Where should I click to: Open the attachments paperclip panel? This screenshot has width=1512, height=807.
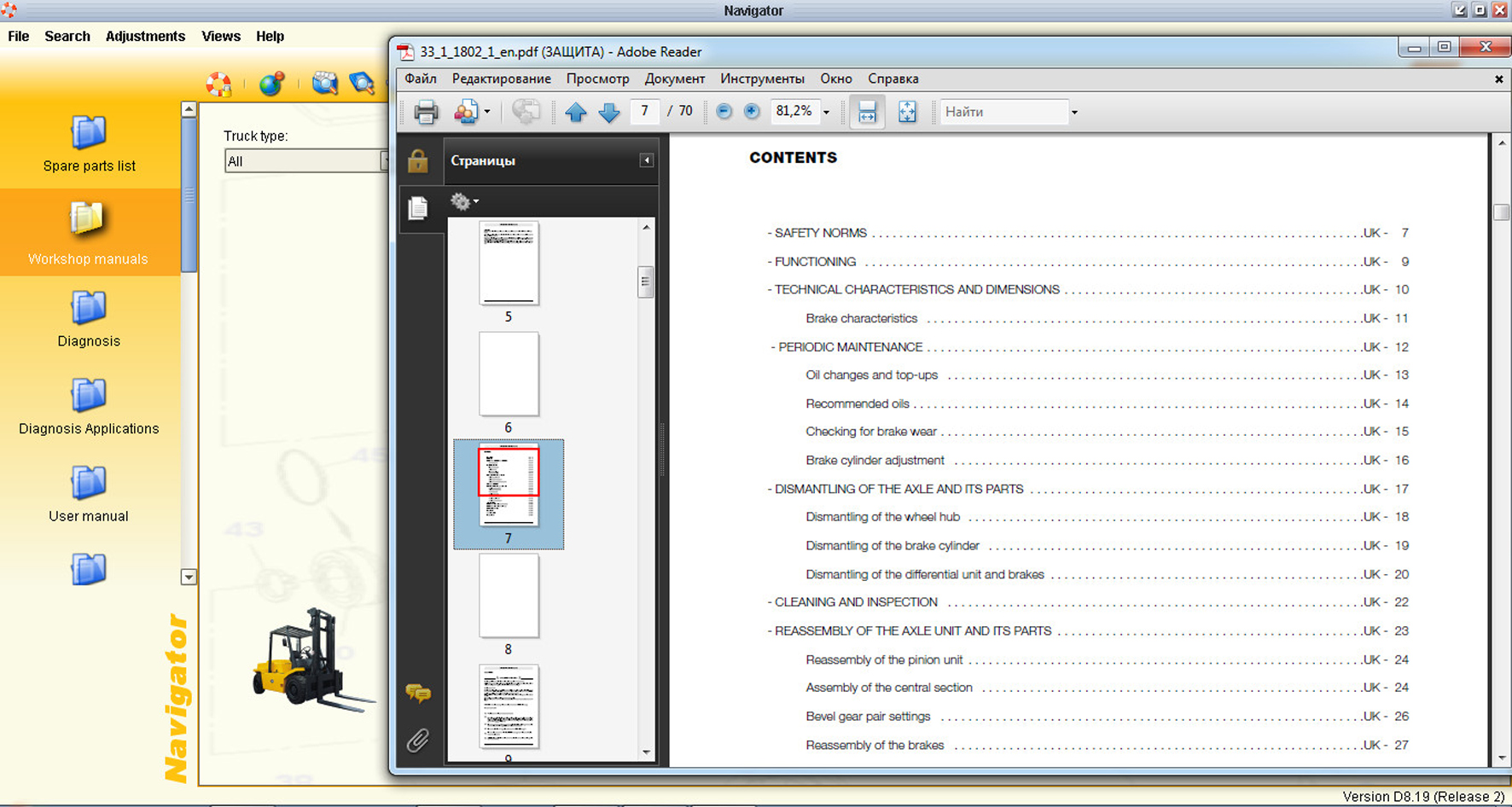coord(417,740)
